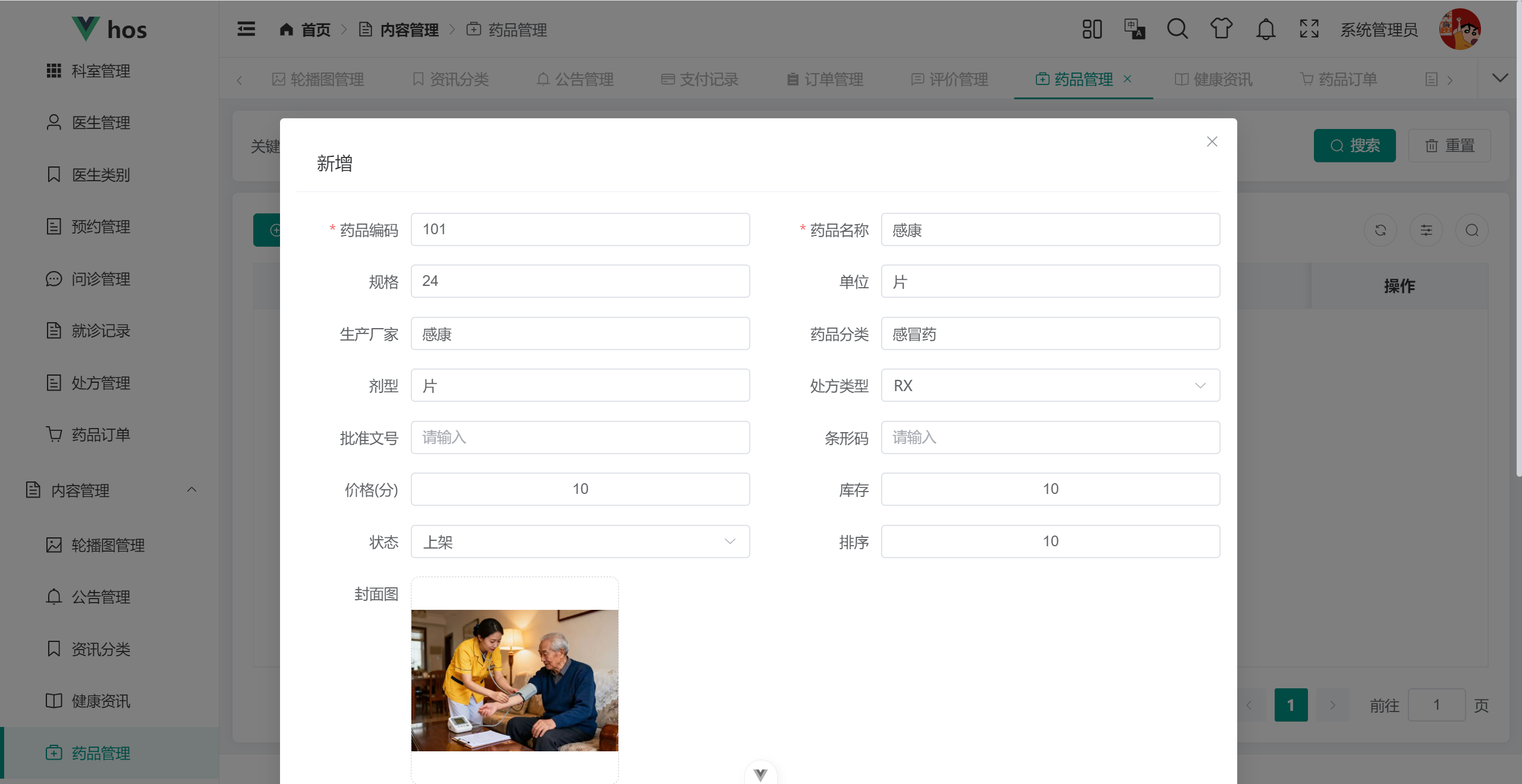1522x784 pixels.
Task: Expand the tabs overflow chevron at right
Action: coord(1500,78)
